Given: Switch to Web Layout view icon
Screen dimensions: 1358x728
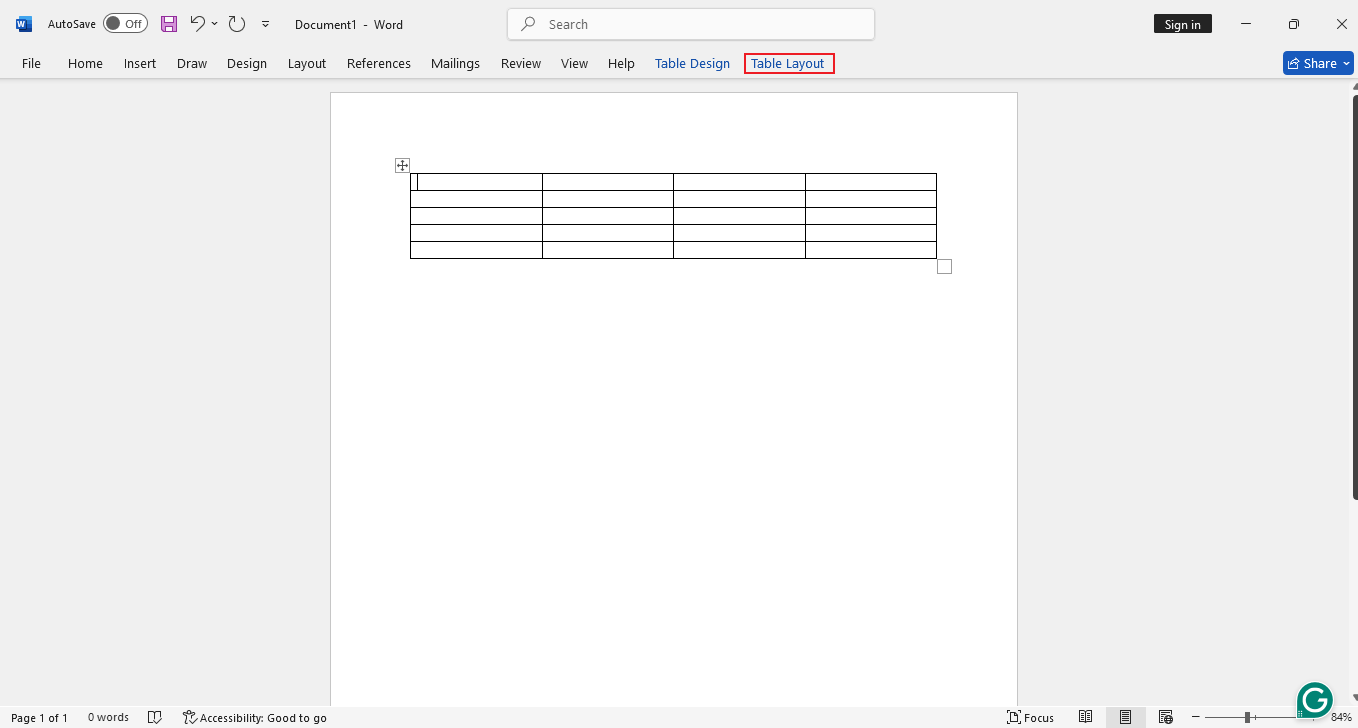Looking at the screenshot, I should coord(1165,717).
